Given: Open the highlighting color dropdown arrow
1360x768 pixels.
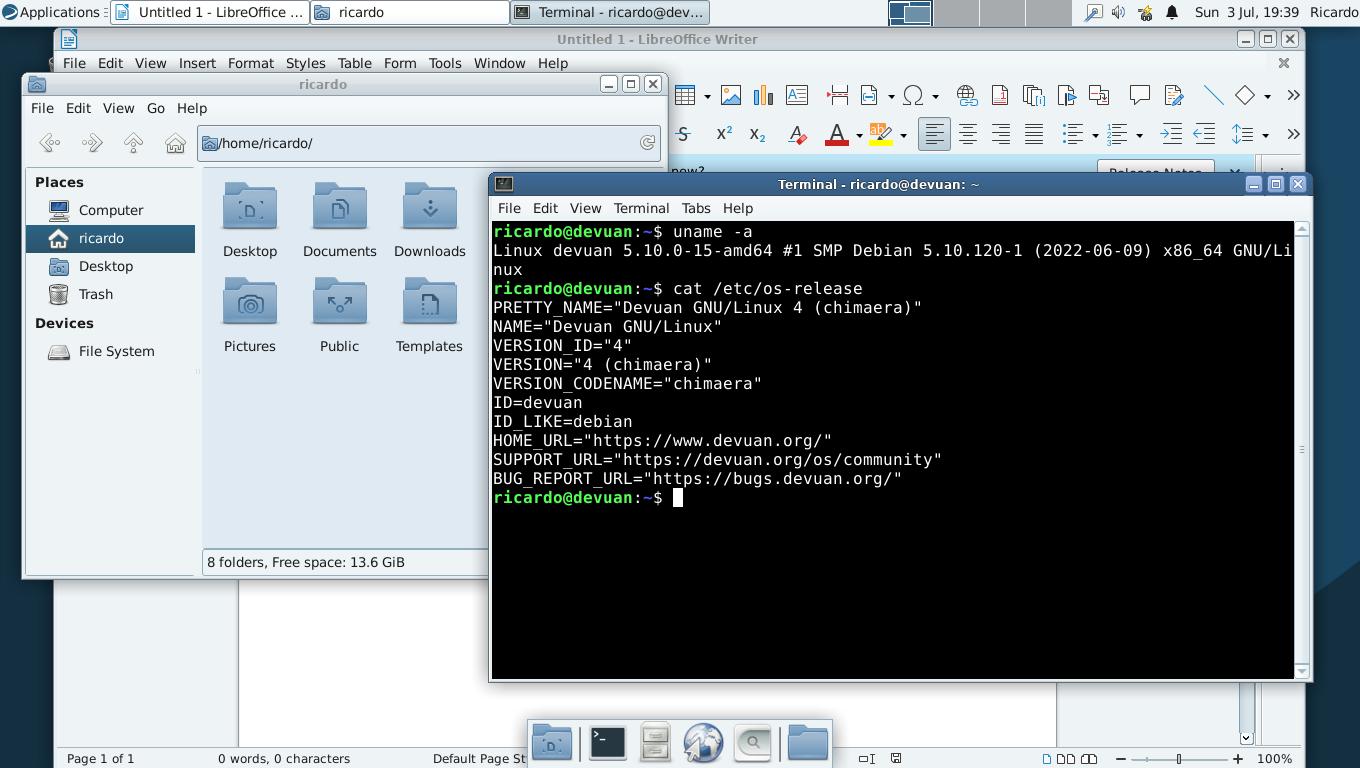Looking at the screenshot, I should pos(903,135).
